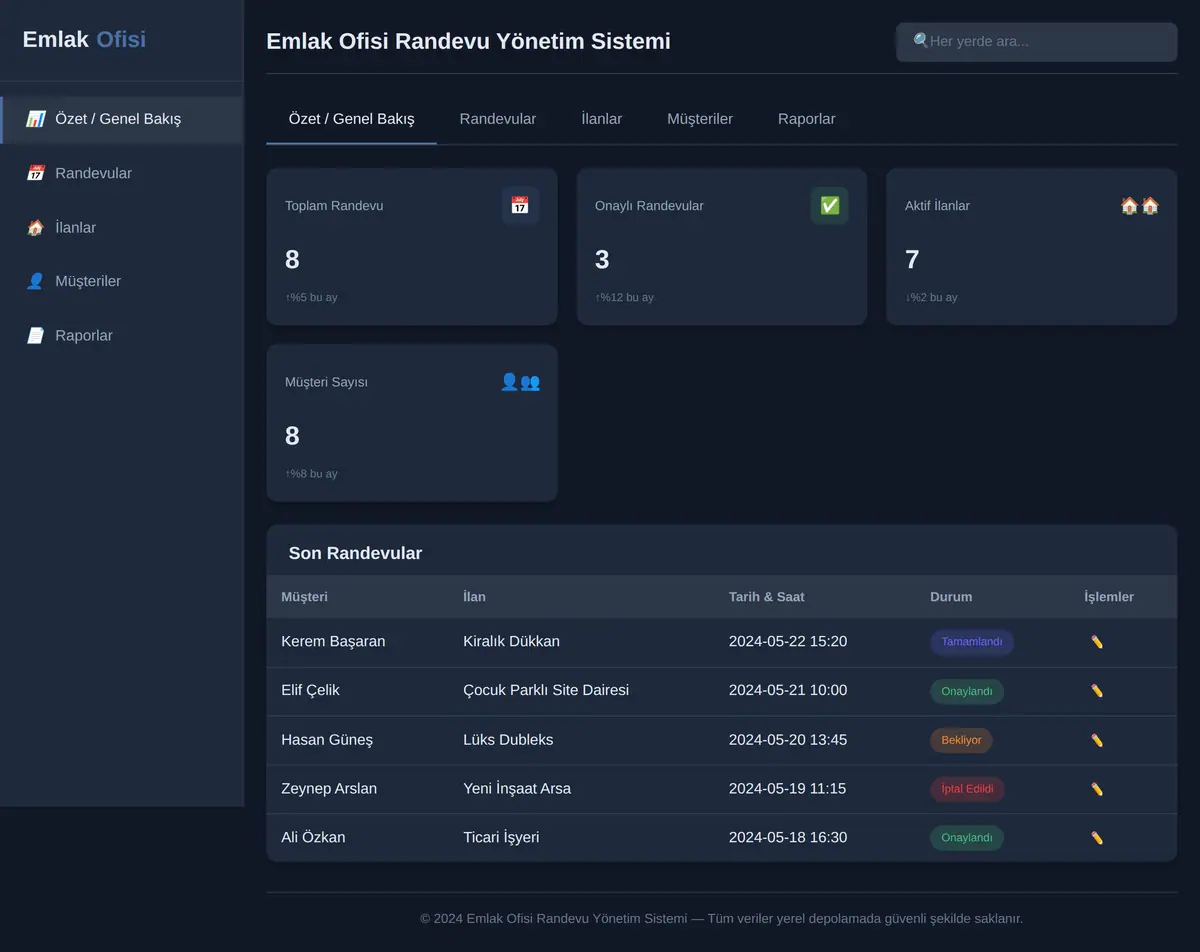Click the Tamamlandı status badge
This screenshot has height=952, width=1200.
point(972,642)
